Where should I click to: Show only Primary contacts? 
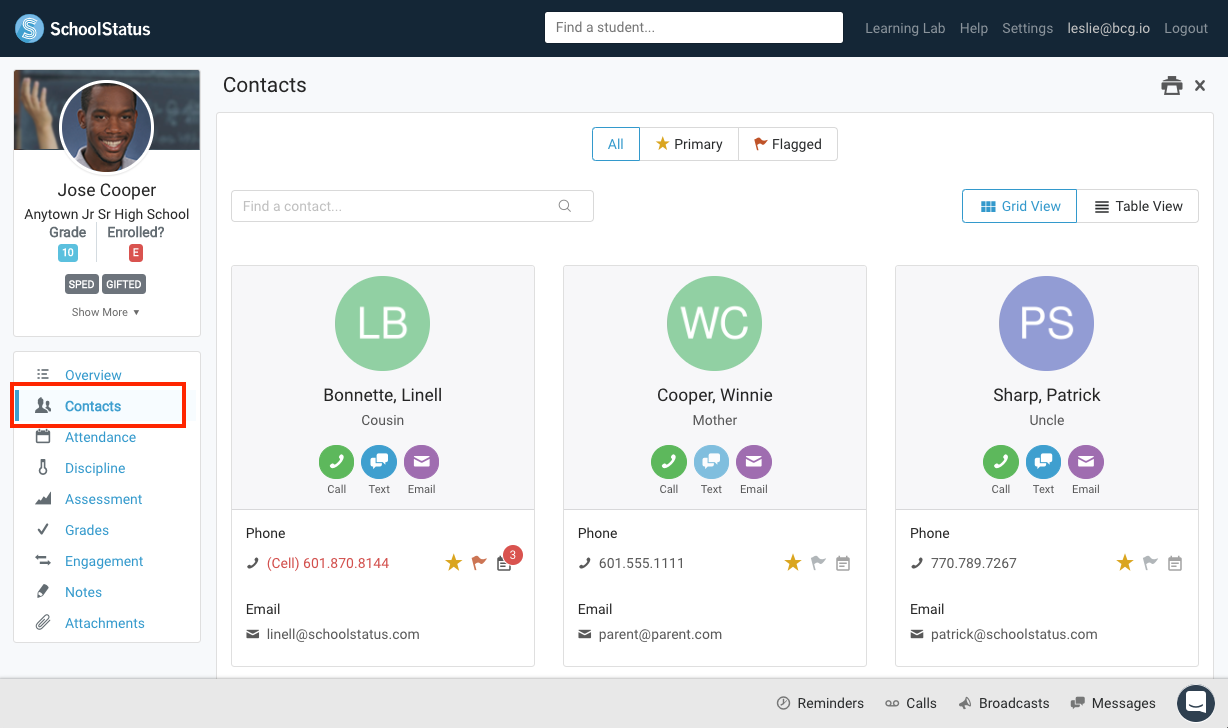point(689,144)
